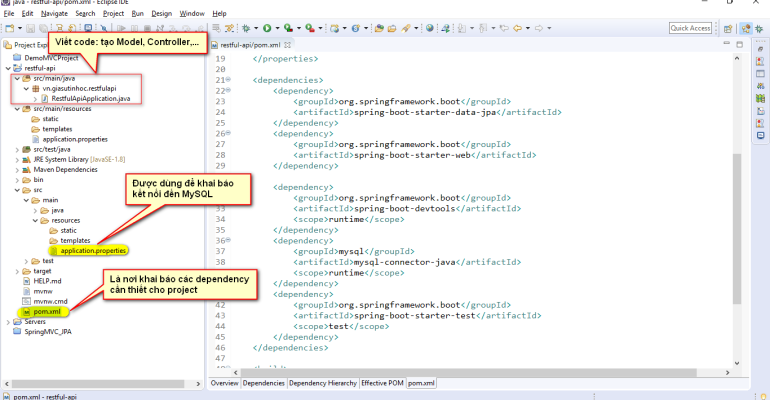Click the New Java Class toolbar icon

[x=356, y=28]
